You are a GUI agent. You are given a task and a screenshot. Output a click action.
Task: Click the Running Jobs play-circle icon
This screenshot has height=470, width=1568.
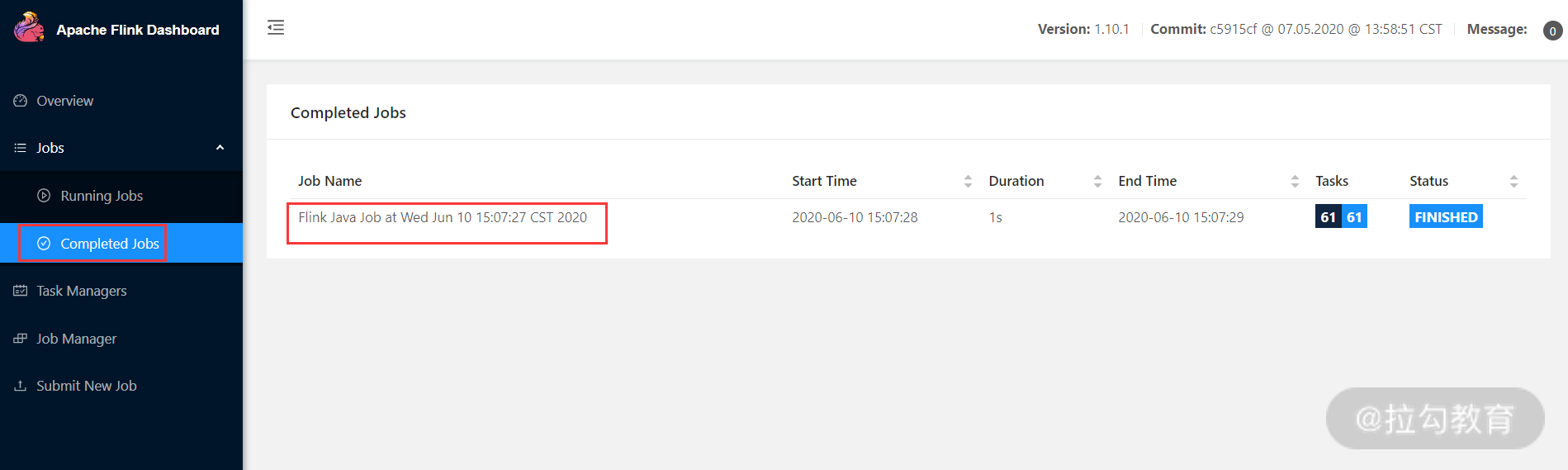tap(44, 196)
